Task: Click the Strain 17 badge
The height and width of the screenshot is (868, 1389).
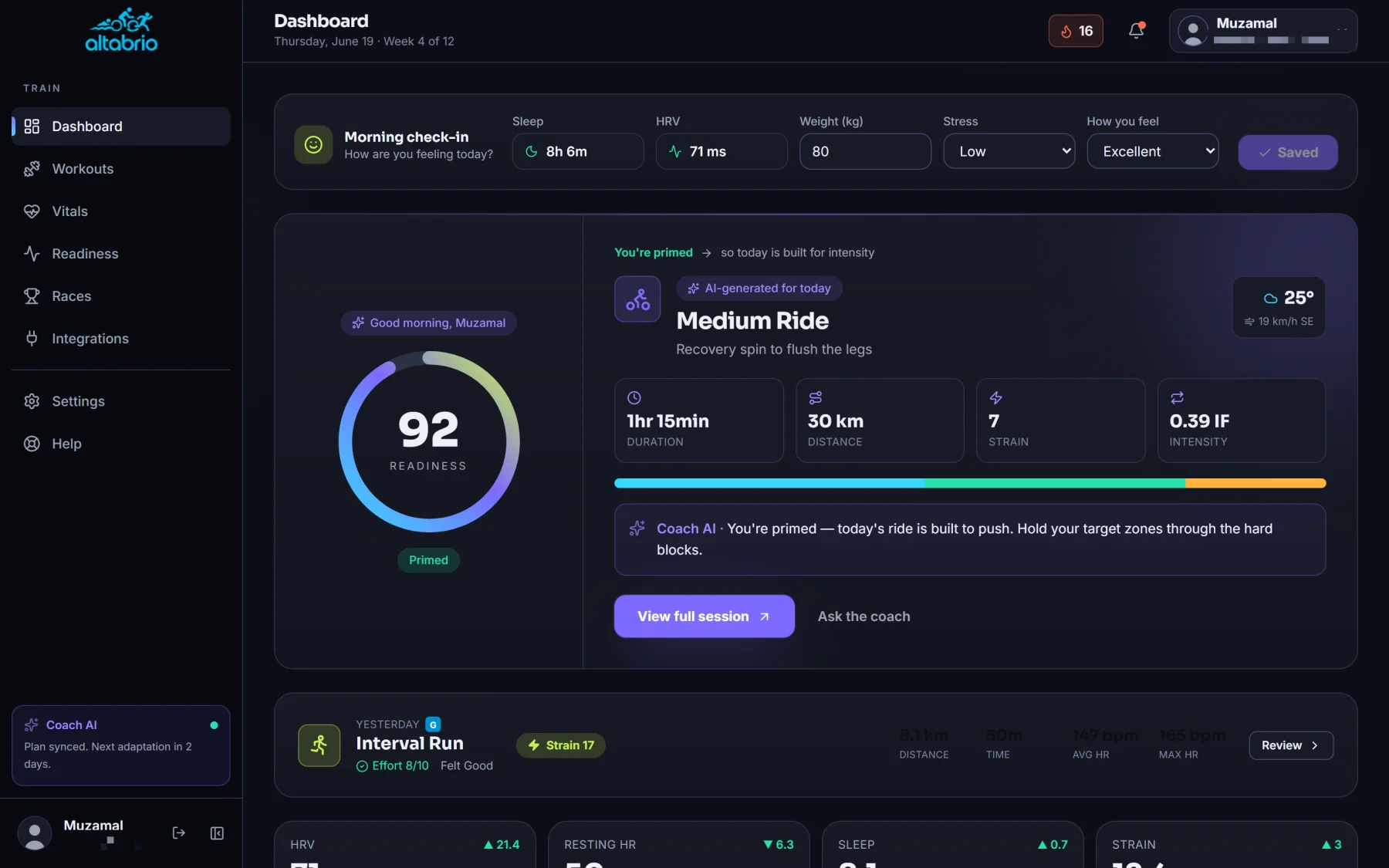Action: tap(561, 745)
